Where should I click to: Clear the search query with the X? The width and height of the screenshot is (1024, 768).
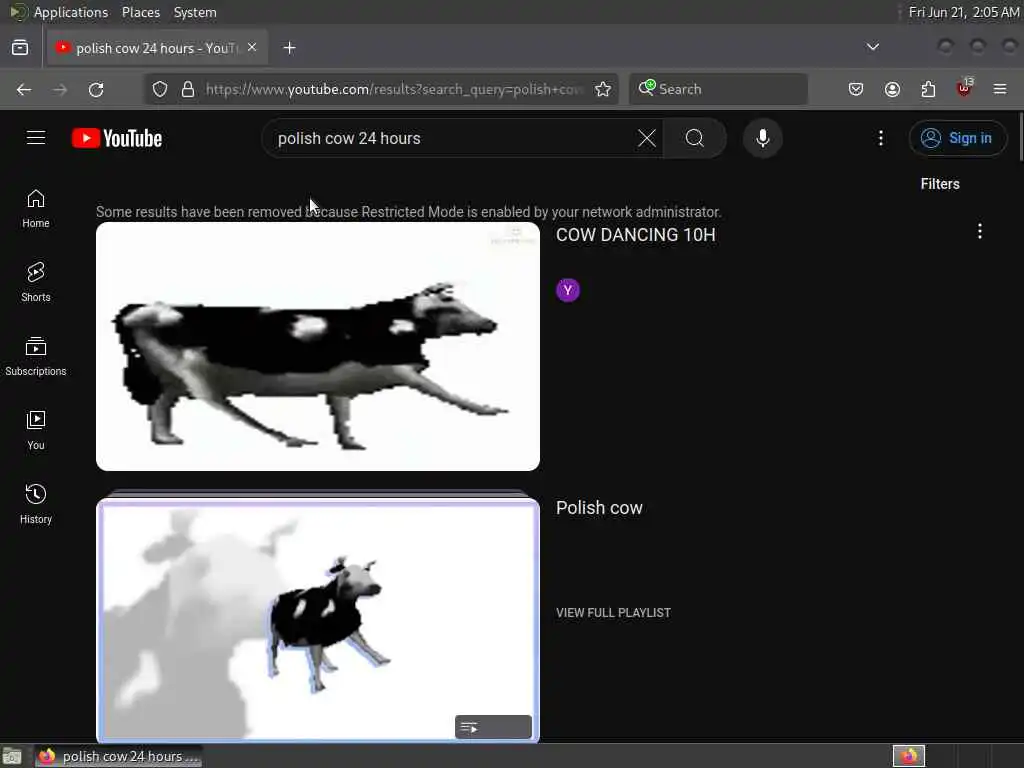(x=647, y=138)
